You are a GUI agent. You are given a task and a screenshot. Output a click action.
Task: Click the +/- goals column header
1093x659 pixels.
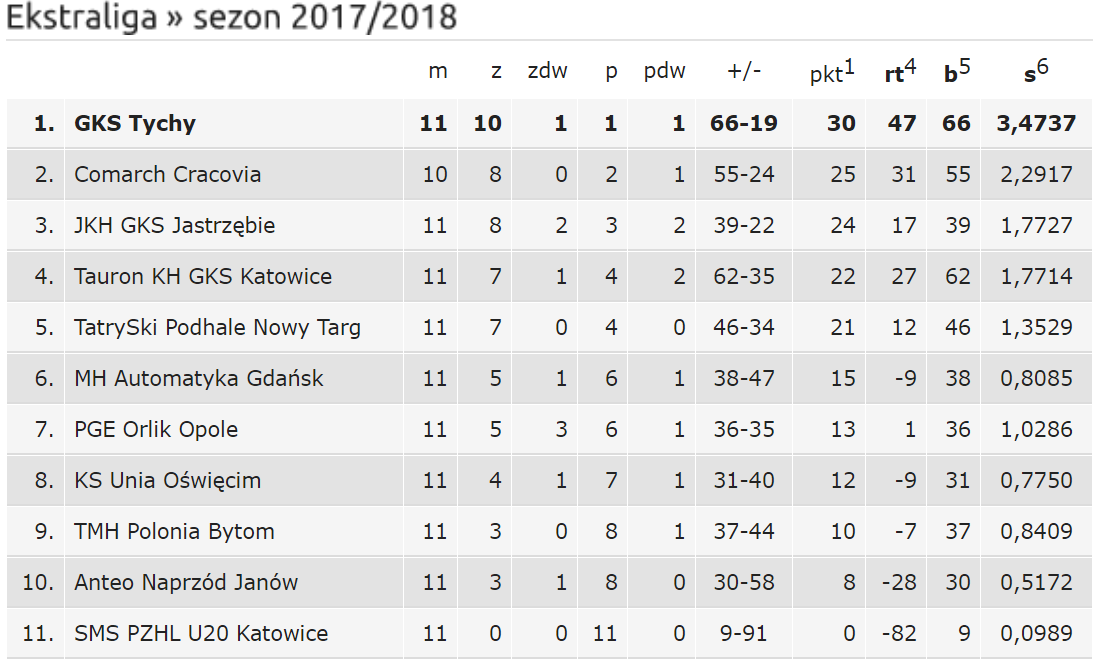744,70
